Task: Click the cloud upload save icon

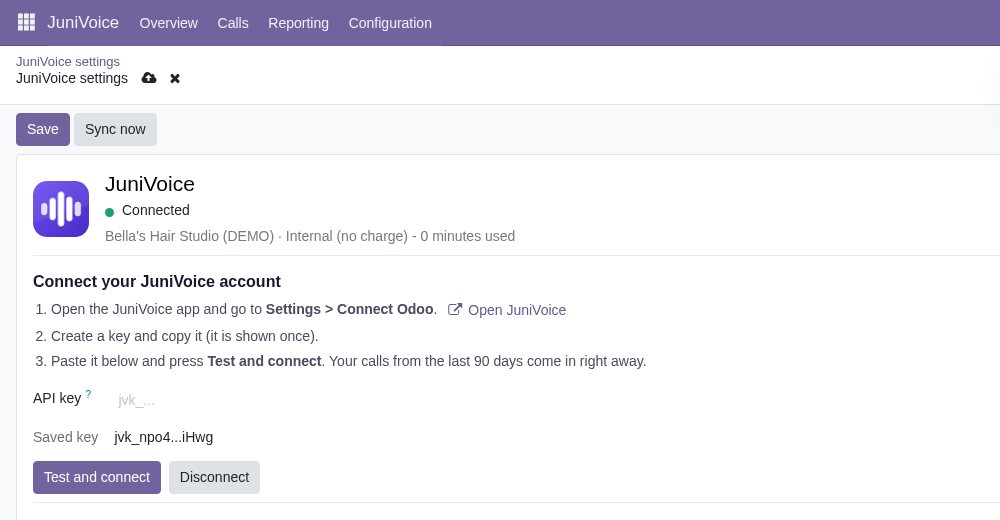Action: (149, 78)
